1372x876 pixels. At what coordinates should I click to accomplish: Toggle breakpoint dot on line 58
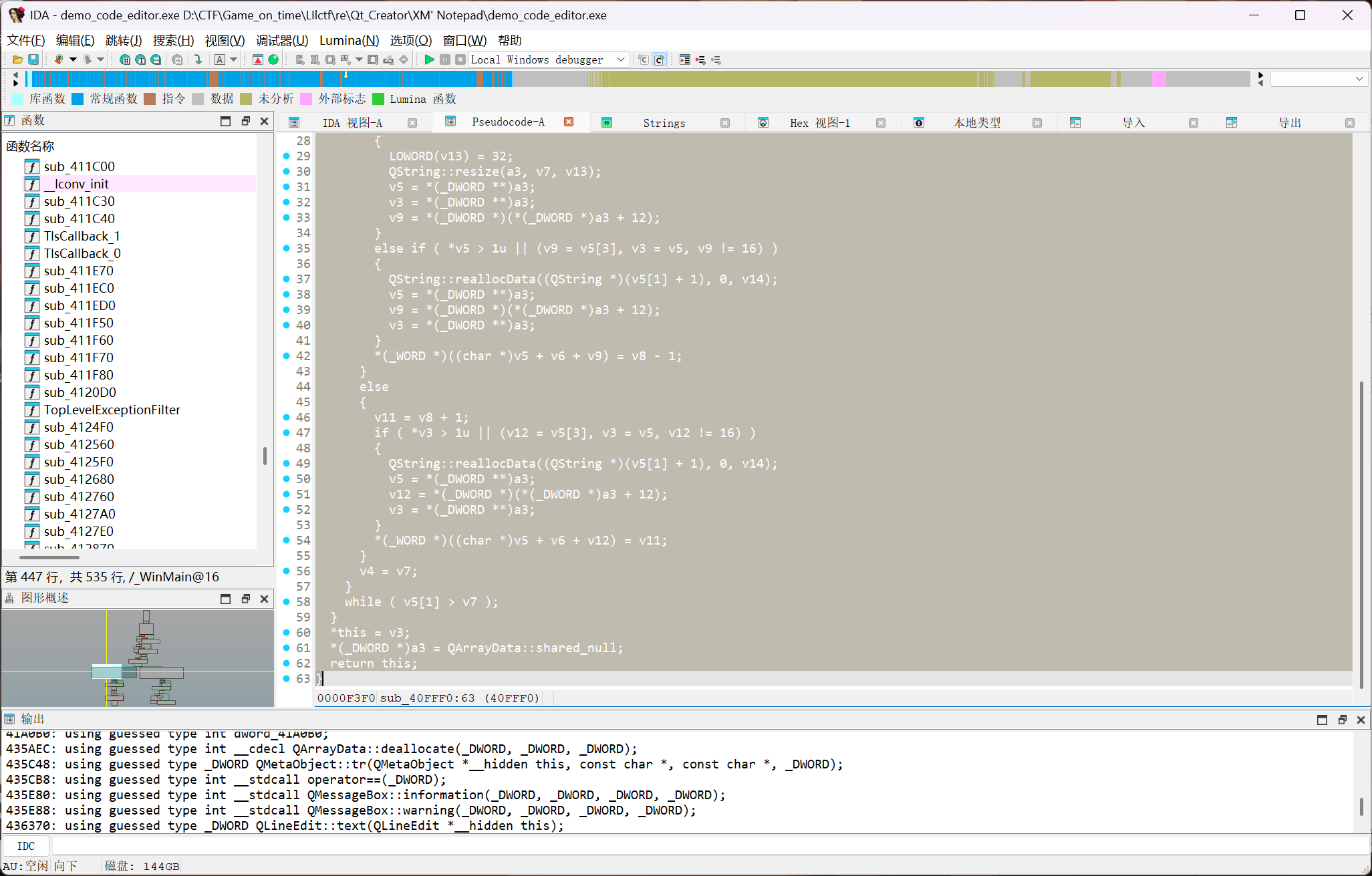click(x=287, y=601)
